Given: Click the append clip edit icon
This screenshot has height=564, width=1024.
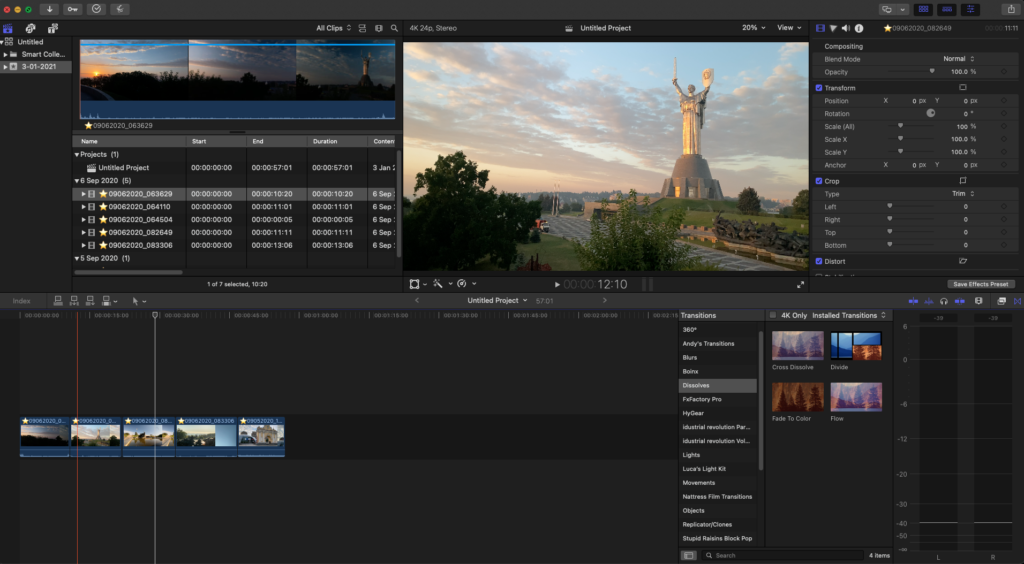Looking at the screenshot, I should click(90, 301).
